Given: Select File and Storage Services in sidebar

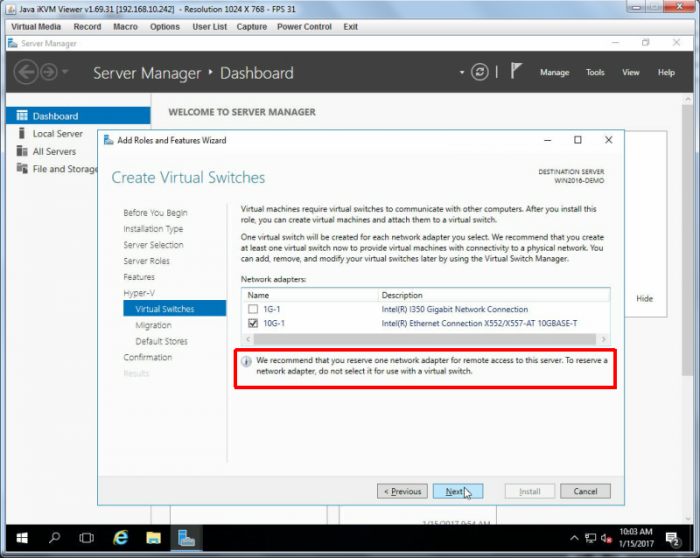Looking at the screenshot, I should (64, 169).
